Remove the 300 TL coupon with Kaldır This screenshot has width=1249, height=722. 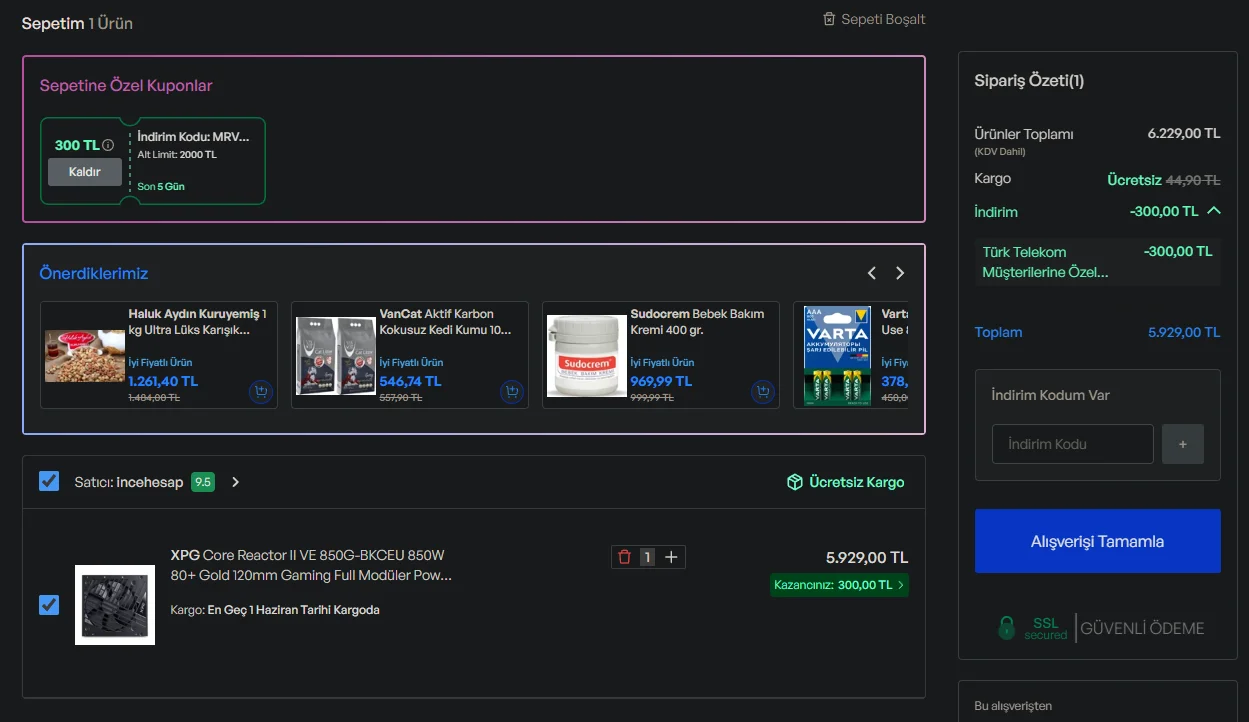pyautogui.click(x=85, y=172)
